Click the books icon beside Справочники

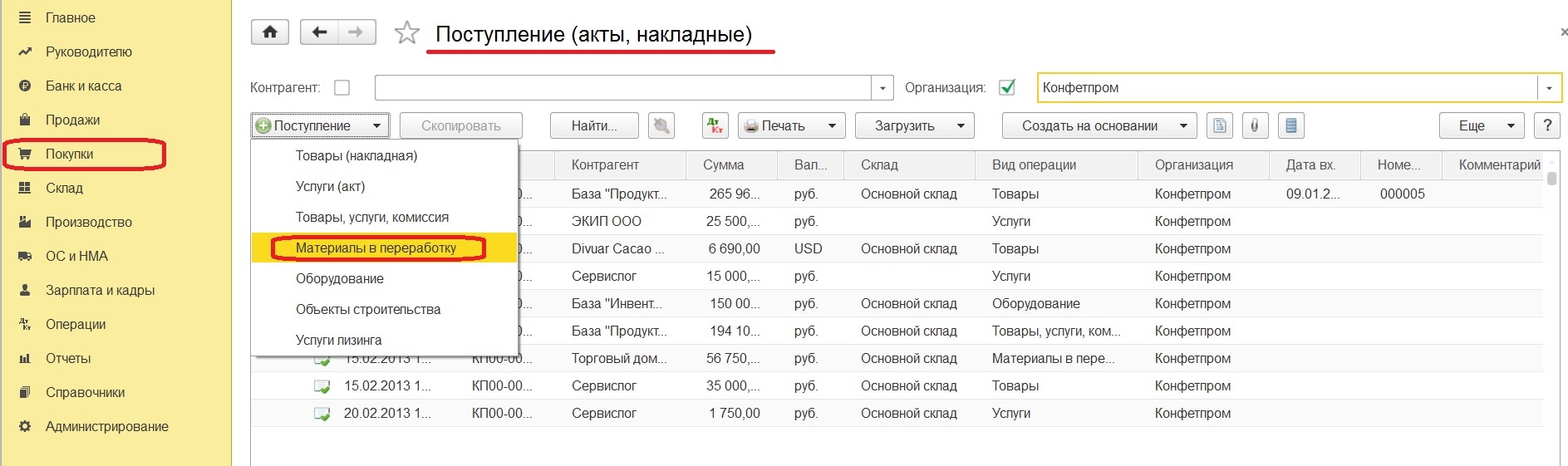[x=25, y=392]
